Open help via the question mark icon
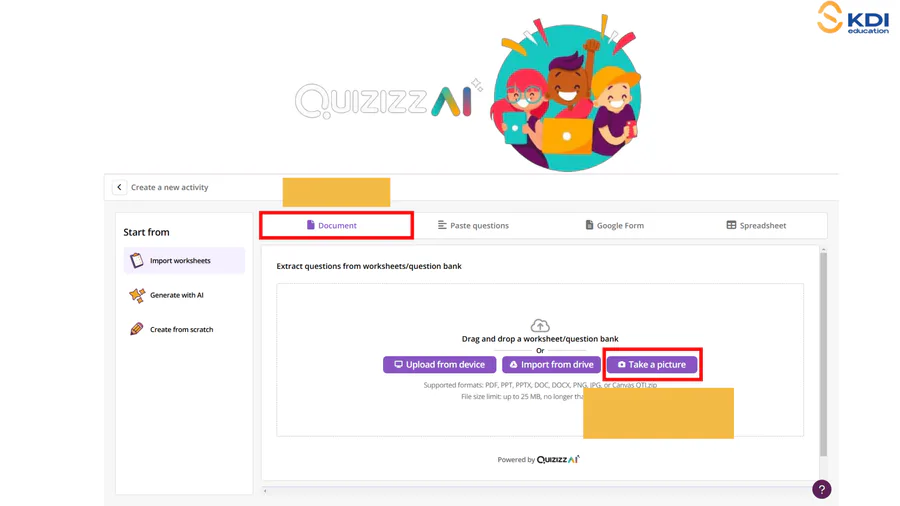This screenshot has width=900, height=506. [821, 489]
